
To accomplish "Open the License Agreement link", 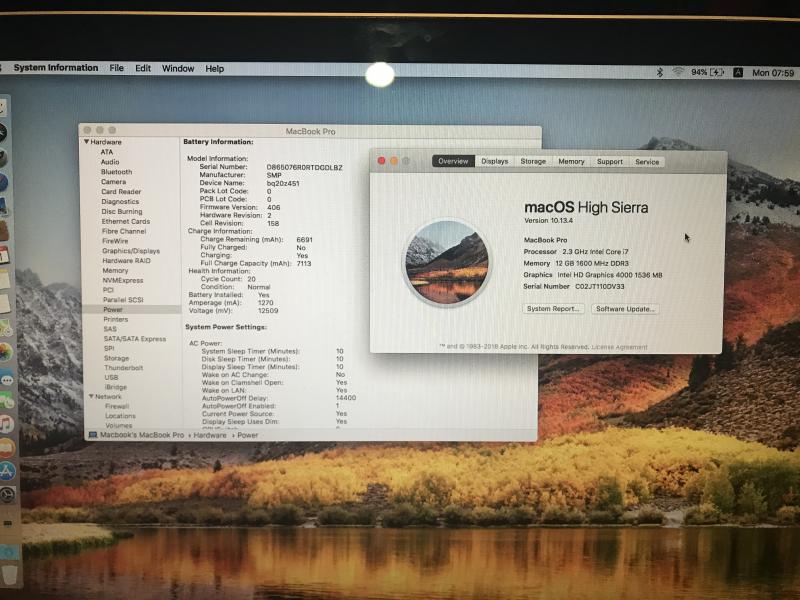I will point(619,347).
